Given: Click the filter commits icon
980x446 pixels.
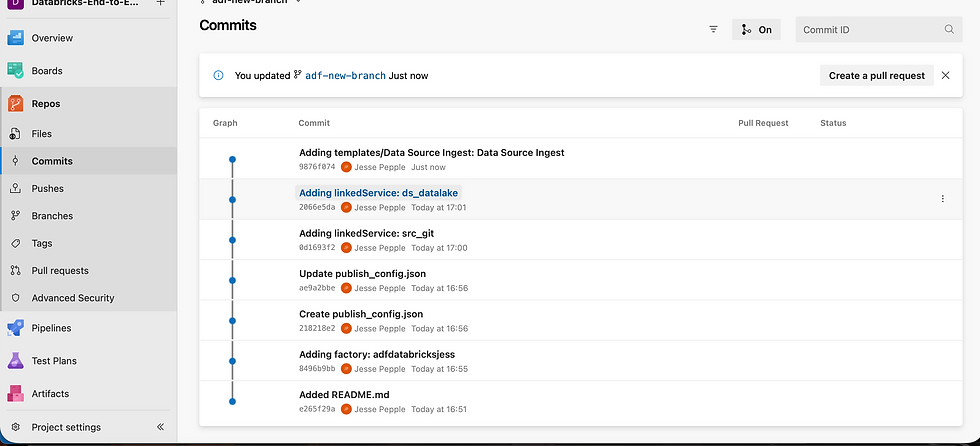Looking at the screenshot, I should tap(713, 30).
